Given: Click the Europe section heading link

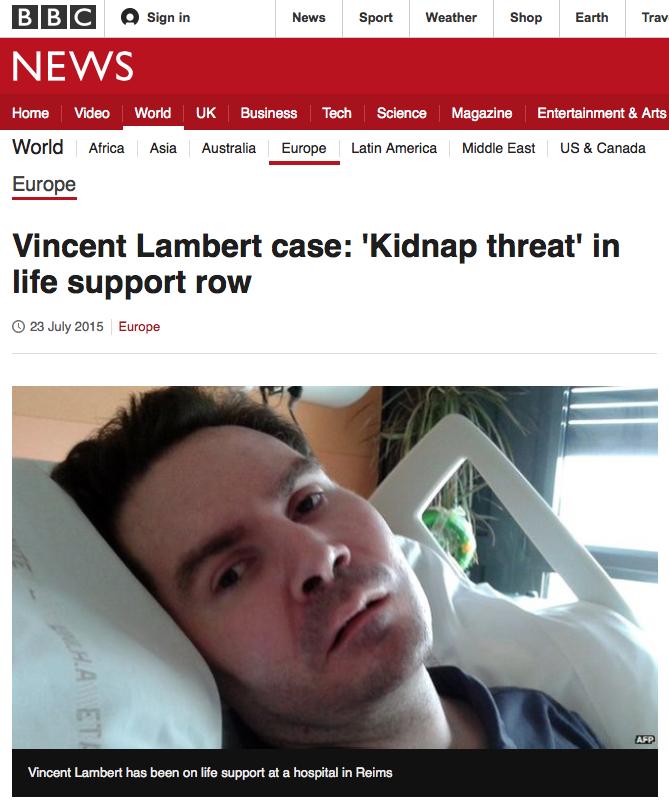Looking at the screenshot, I should 44,184.
